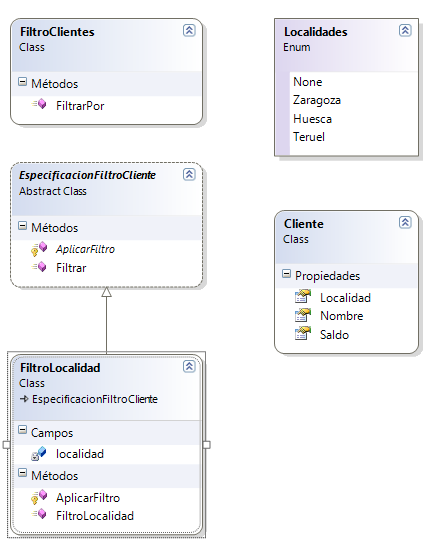Select the Teruel enum member
427x557 pixels.
pos(309,137)
